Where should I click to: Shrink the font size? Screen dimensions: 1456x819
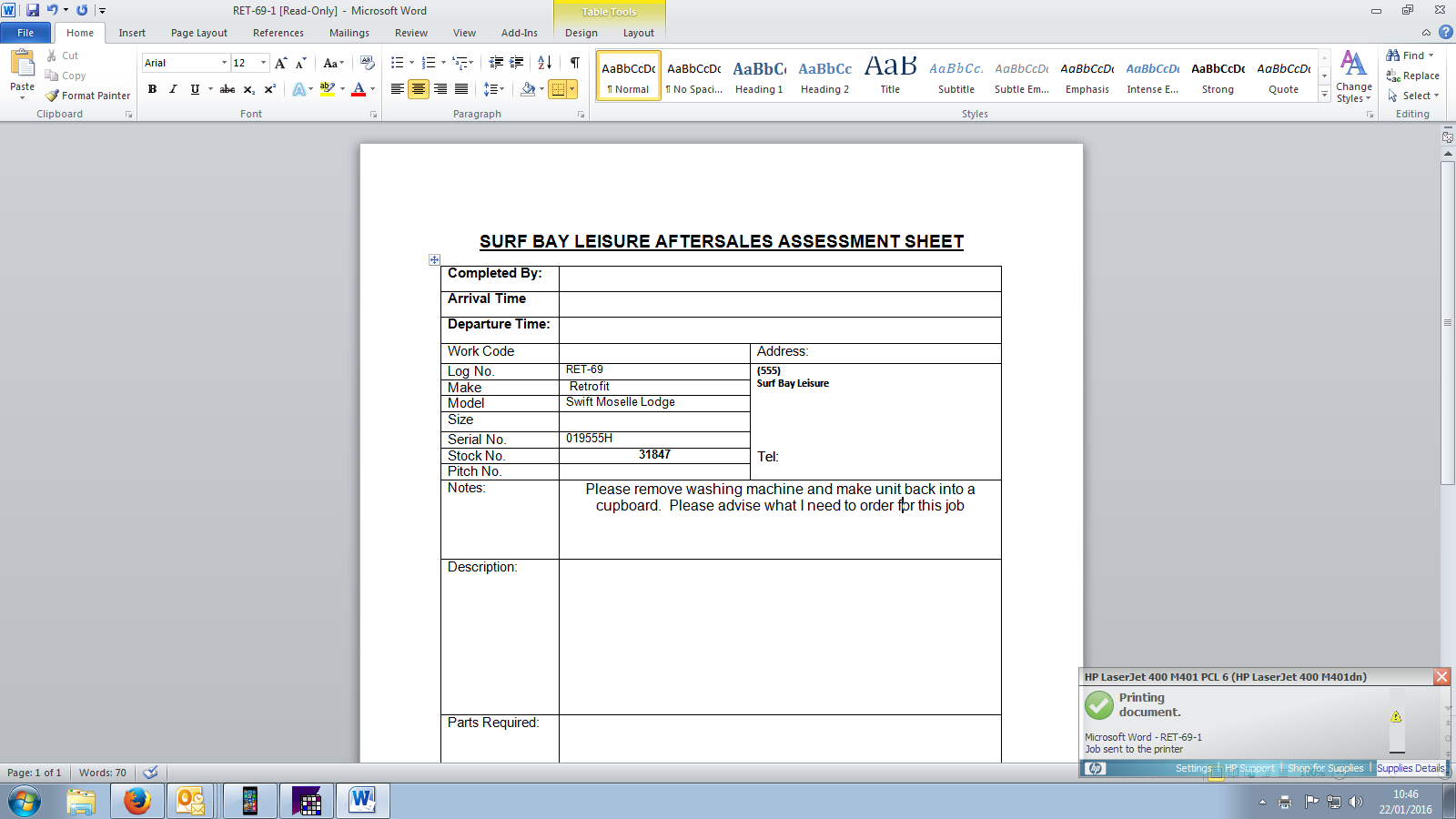(x=300, y=63)
